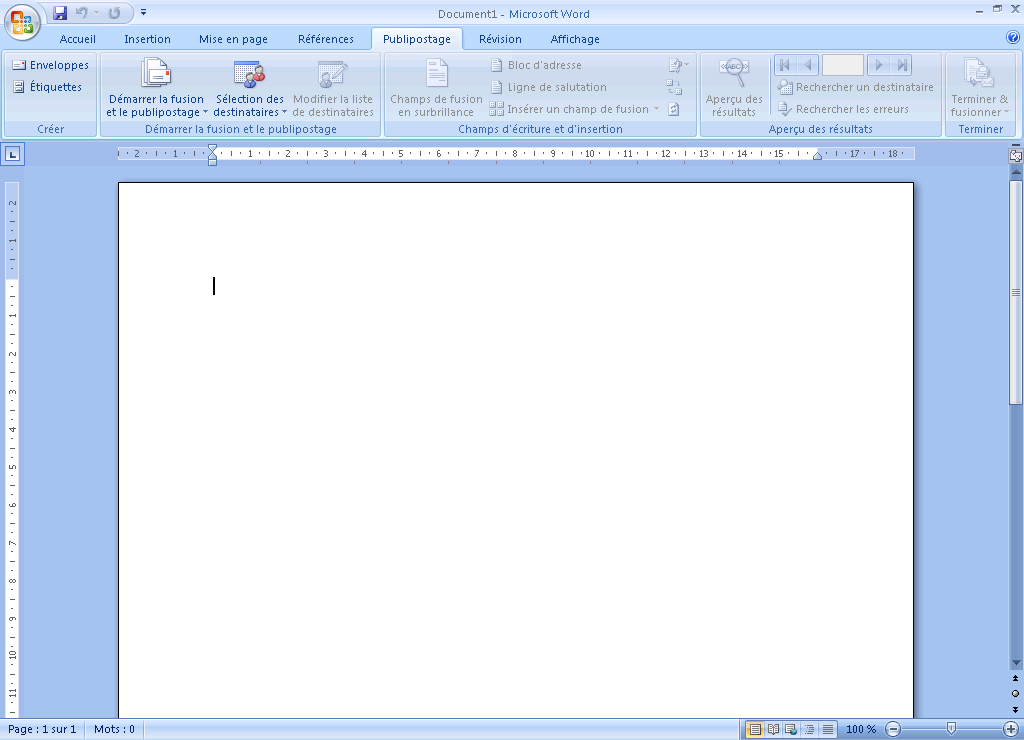Click the Word help question mark icon
Screen dimensions: 1024x740
click(1012, 38)
